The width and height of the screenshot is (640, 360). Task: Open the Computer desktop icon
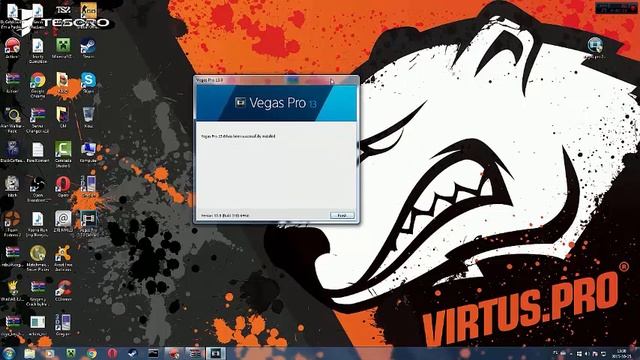click(88, 152)
